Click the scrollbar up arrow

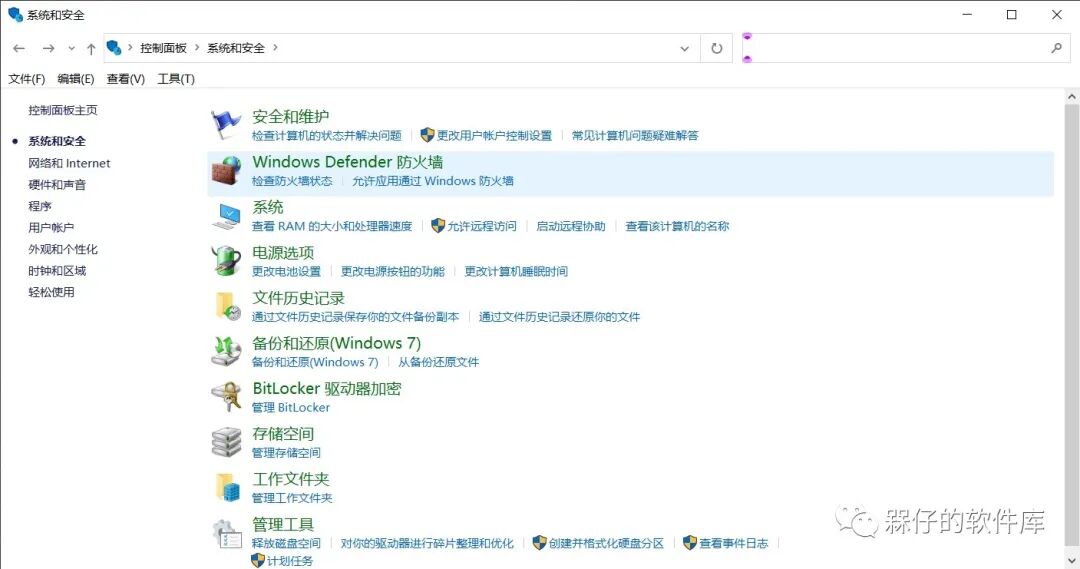(x=1072, y=97)
